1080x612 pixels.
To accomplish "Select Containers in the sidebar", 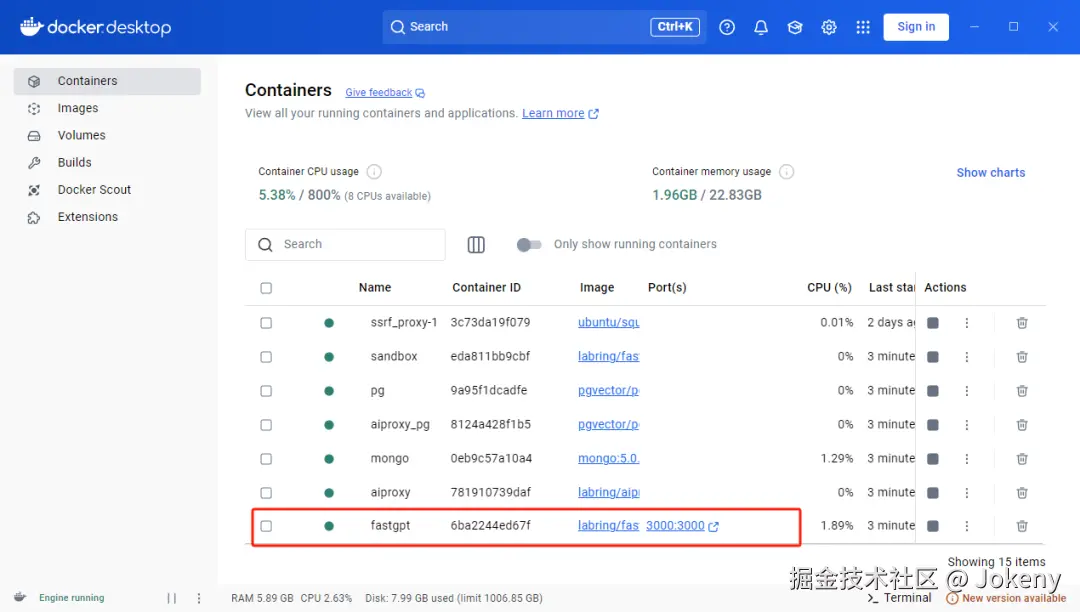I will pyautogui.click(x=107, y=81).
